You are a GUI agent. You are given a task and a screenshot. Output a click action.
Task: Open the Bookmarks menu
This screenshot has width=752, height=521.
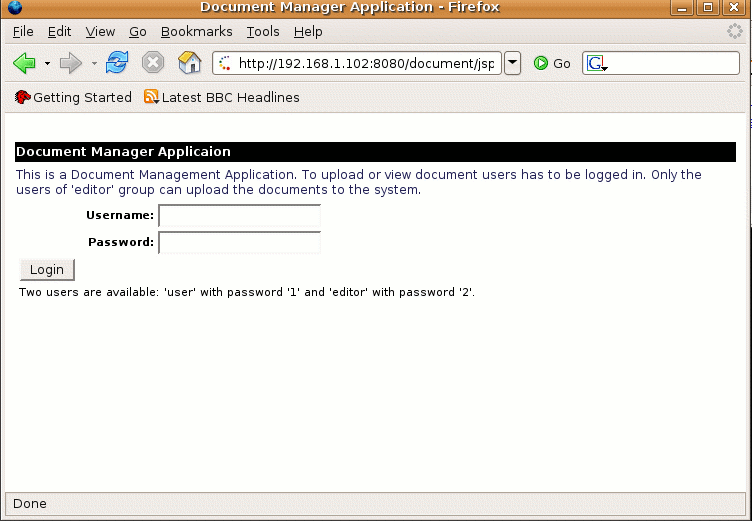197,32
